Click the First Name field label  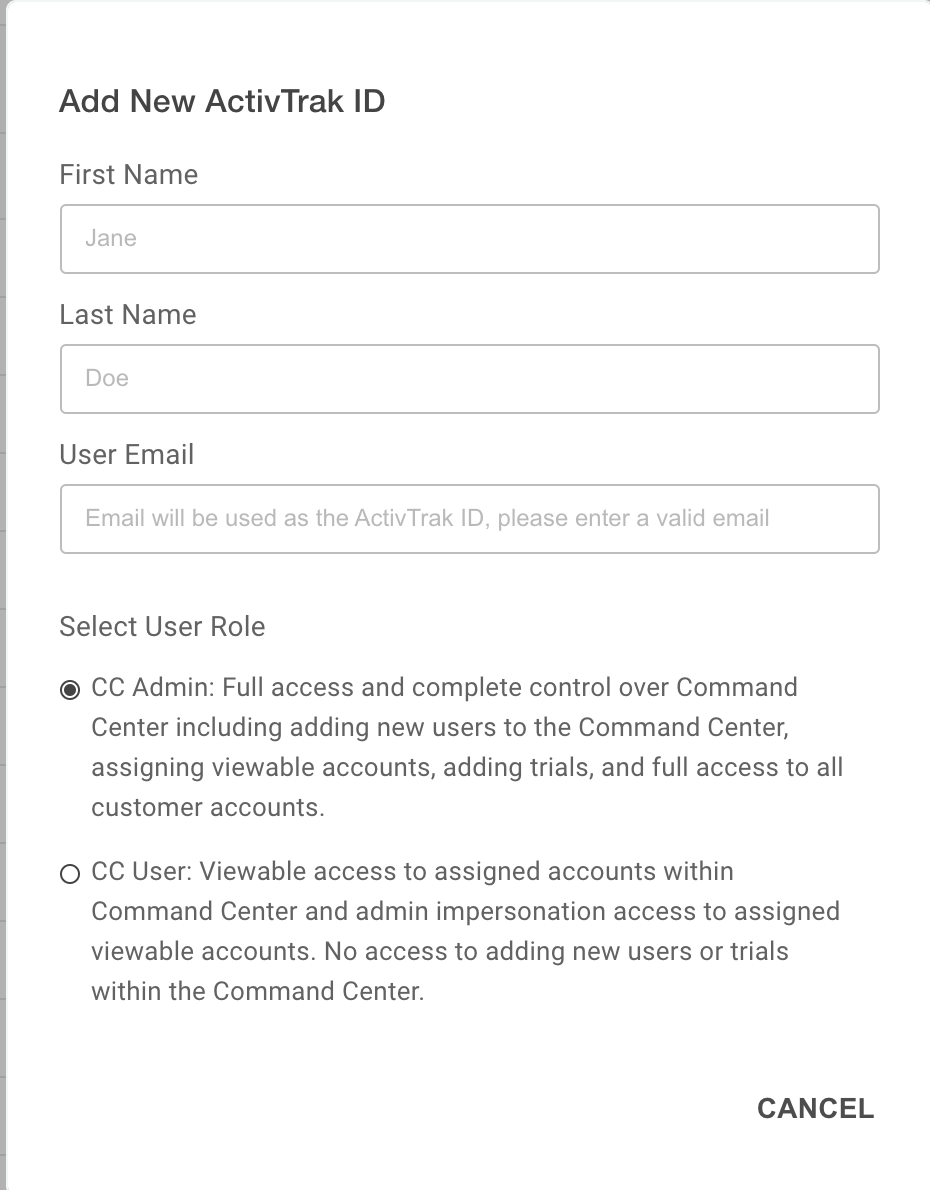click(128, 175)
